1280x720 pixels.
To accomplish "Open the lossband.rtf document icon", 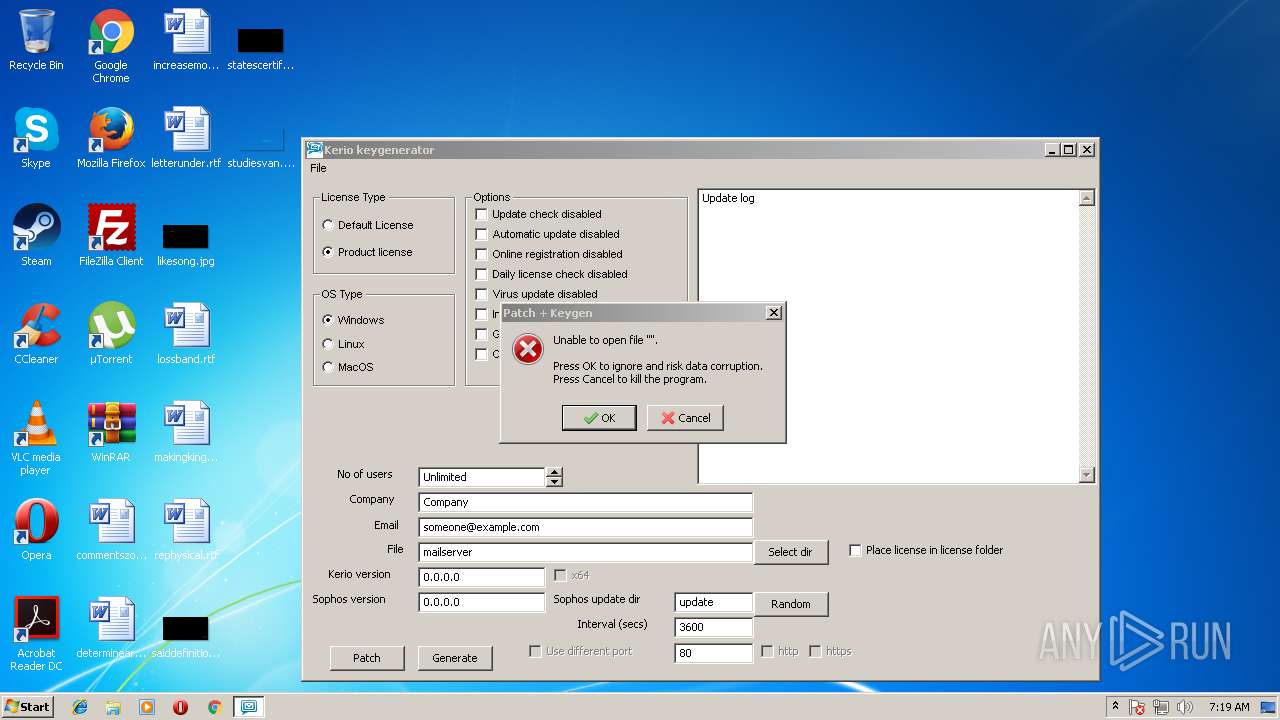I will pos(186,334).
